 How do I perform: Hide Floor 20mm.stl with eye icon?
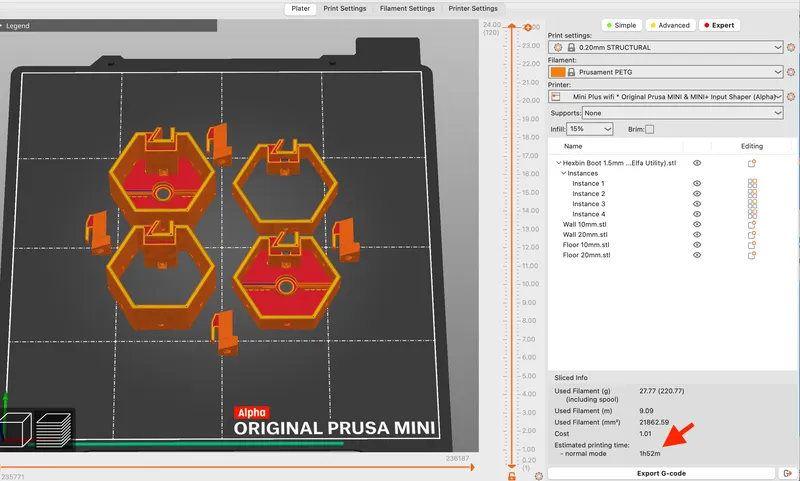697,255
